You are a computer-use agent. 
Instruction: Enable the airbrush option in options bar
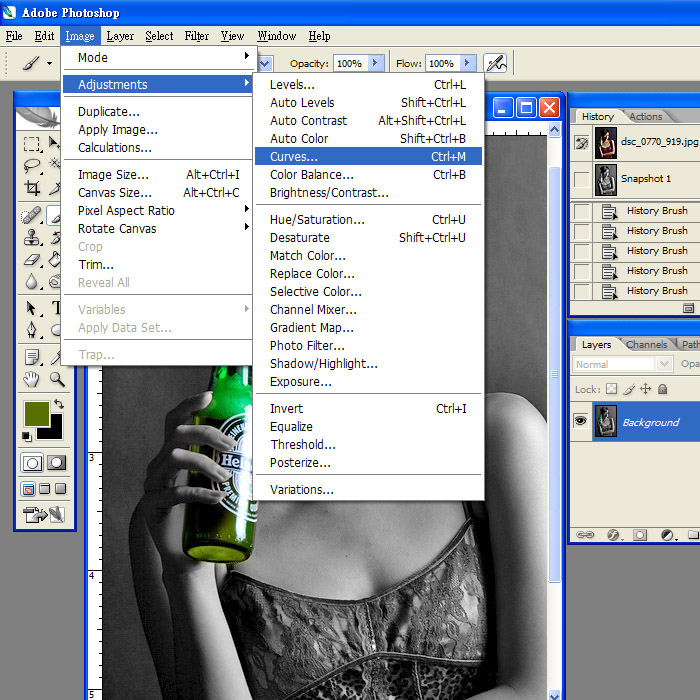[494, 63]
